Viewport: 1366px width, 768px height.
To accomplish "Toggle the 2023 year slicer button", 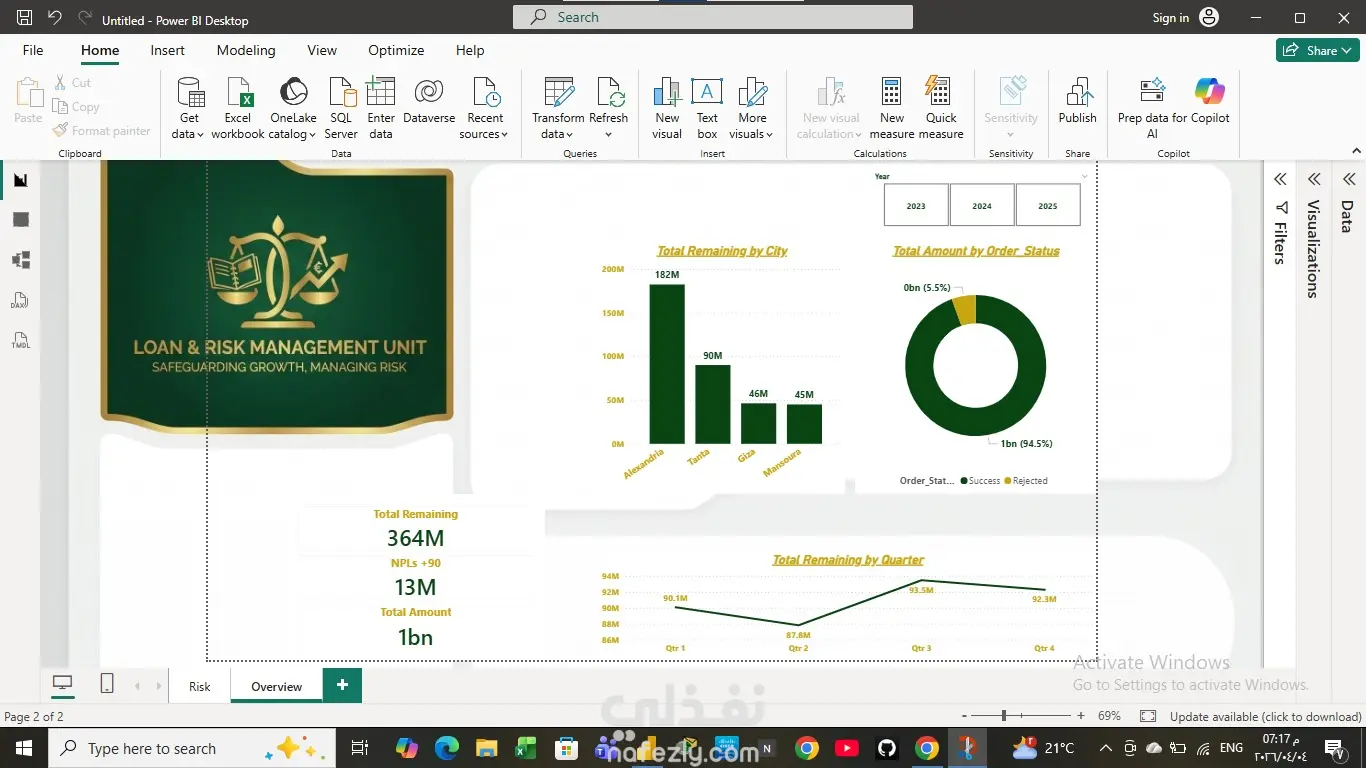I will click(x=916, y=205).
